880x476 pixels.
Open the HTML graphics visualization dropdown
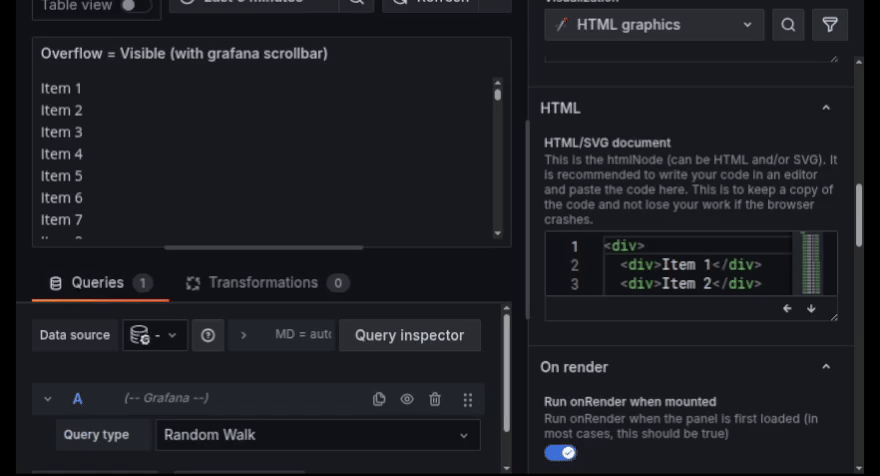point(654,25)
